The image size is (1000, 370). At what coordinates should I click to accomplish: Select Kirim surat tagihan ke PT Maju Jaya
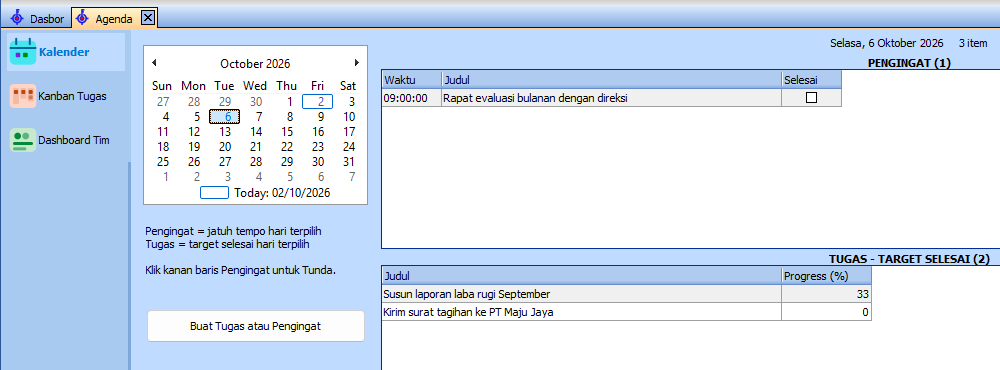582,312
